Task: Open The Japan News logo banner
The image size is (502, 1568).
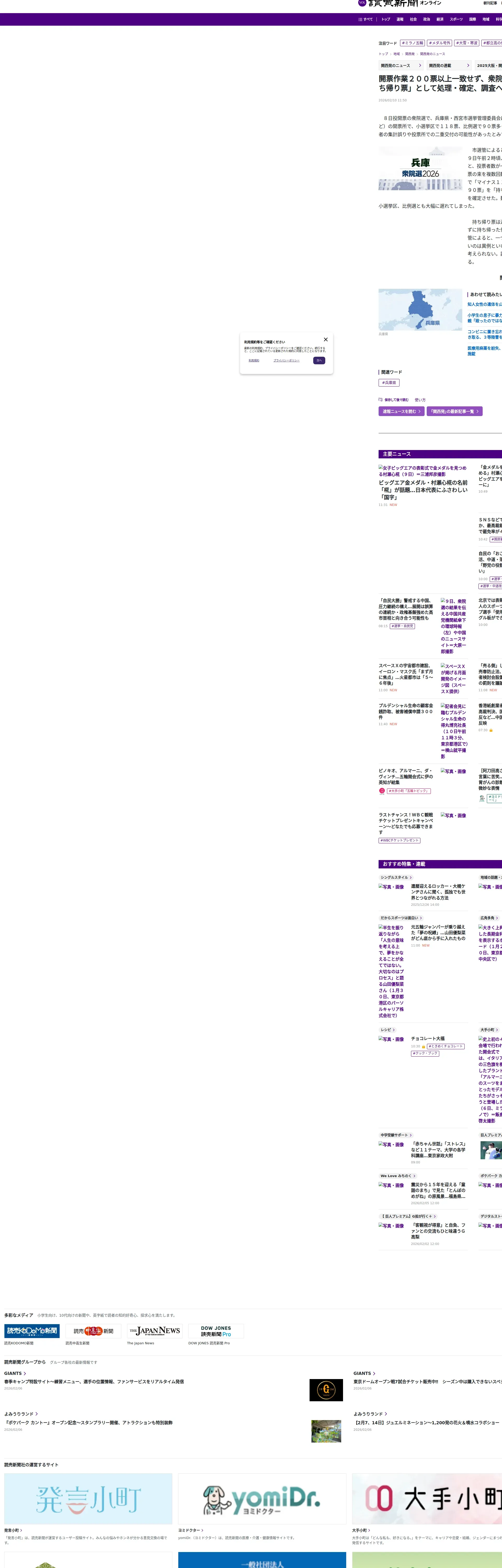Action: (x=155, y=1331)
